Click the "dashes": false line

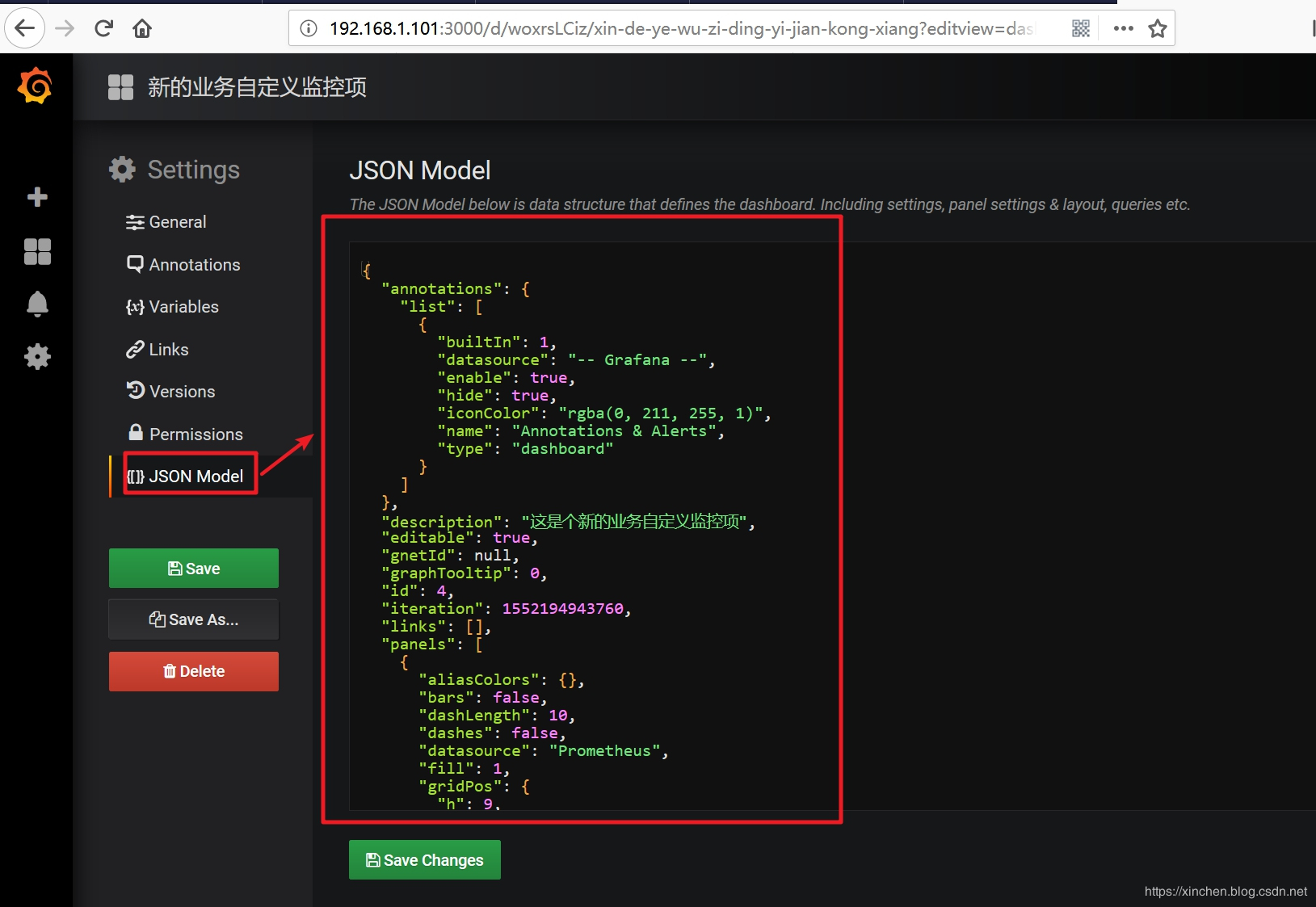[493, 733]
